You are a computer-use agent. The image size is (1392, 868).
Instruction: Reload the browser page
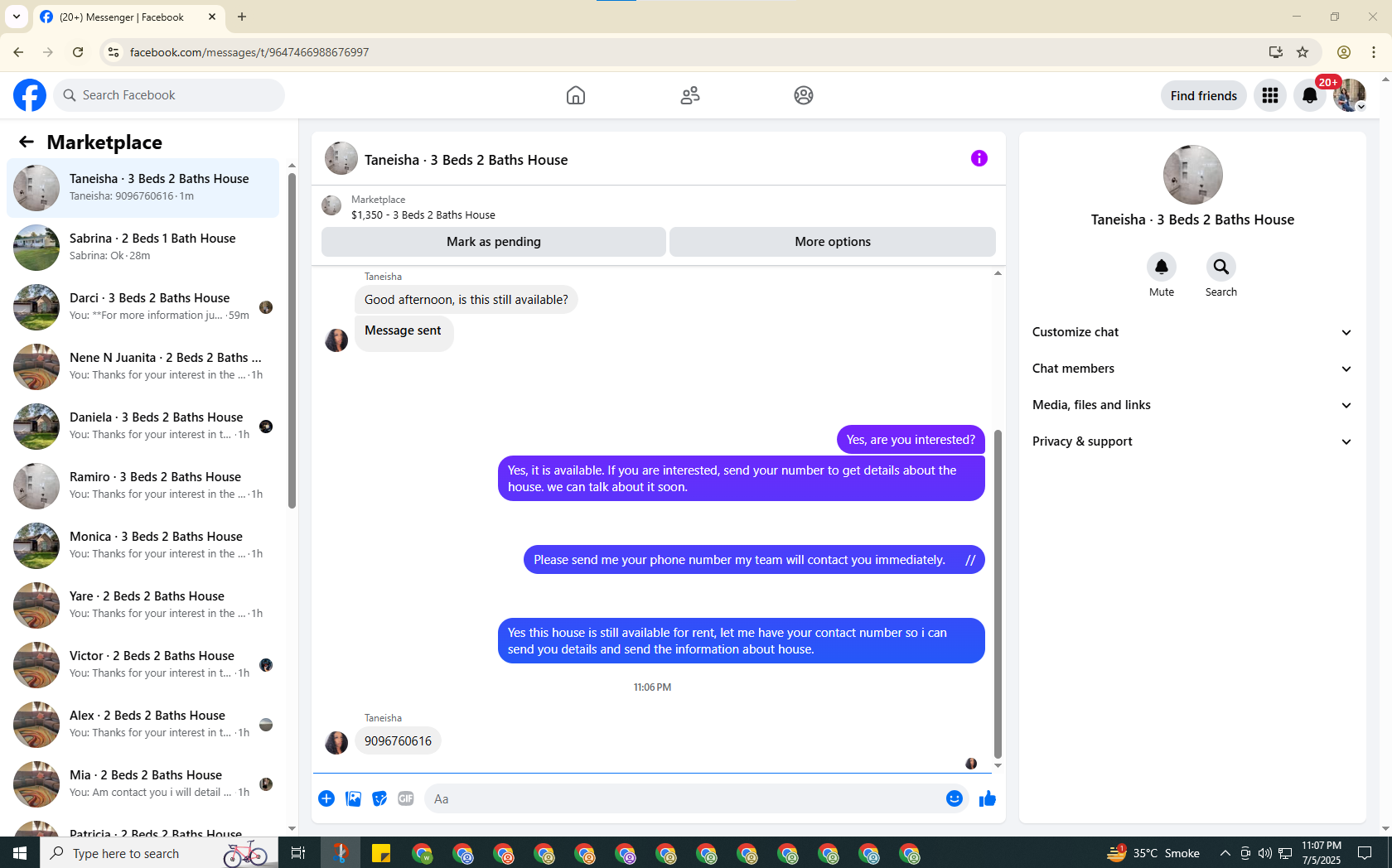click(x=78, y=52)
